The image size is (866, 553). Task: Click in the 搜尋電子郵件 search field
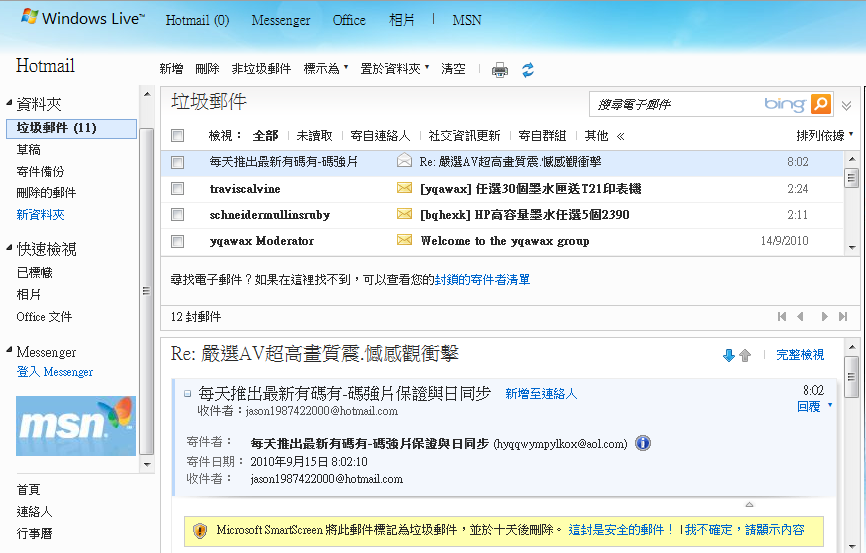pos(674,104)
